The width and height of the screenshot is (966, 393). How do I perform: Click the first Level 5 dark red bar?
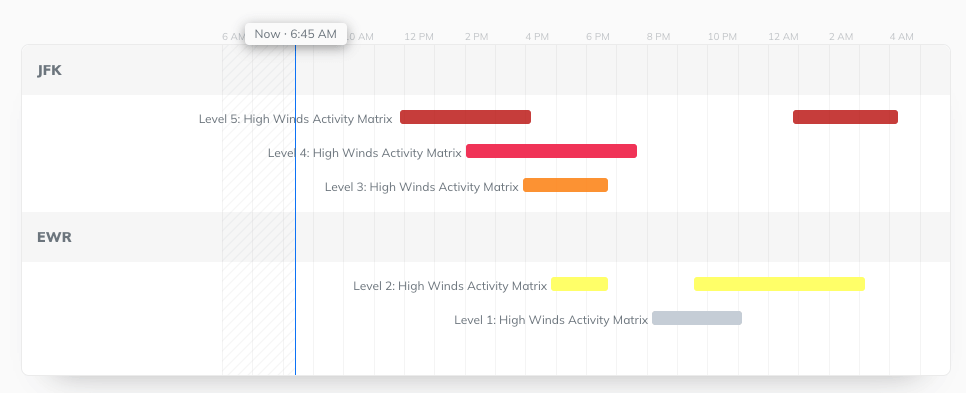coord(465,117)
